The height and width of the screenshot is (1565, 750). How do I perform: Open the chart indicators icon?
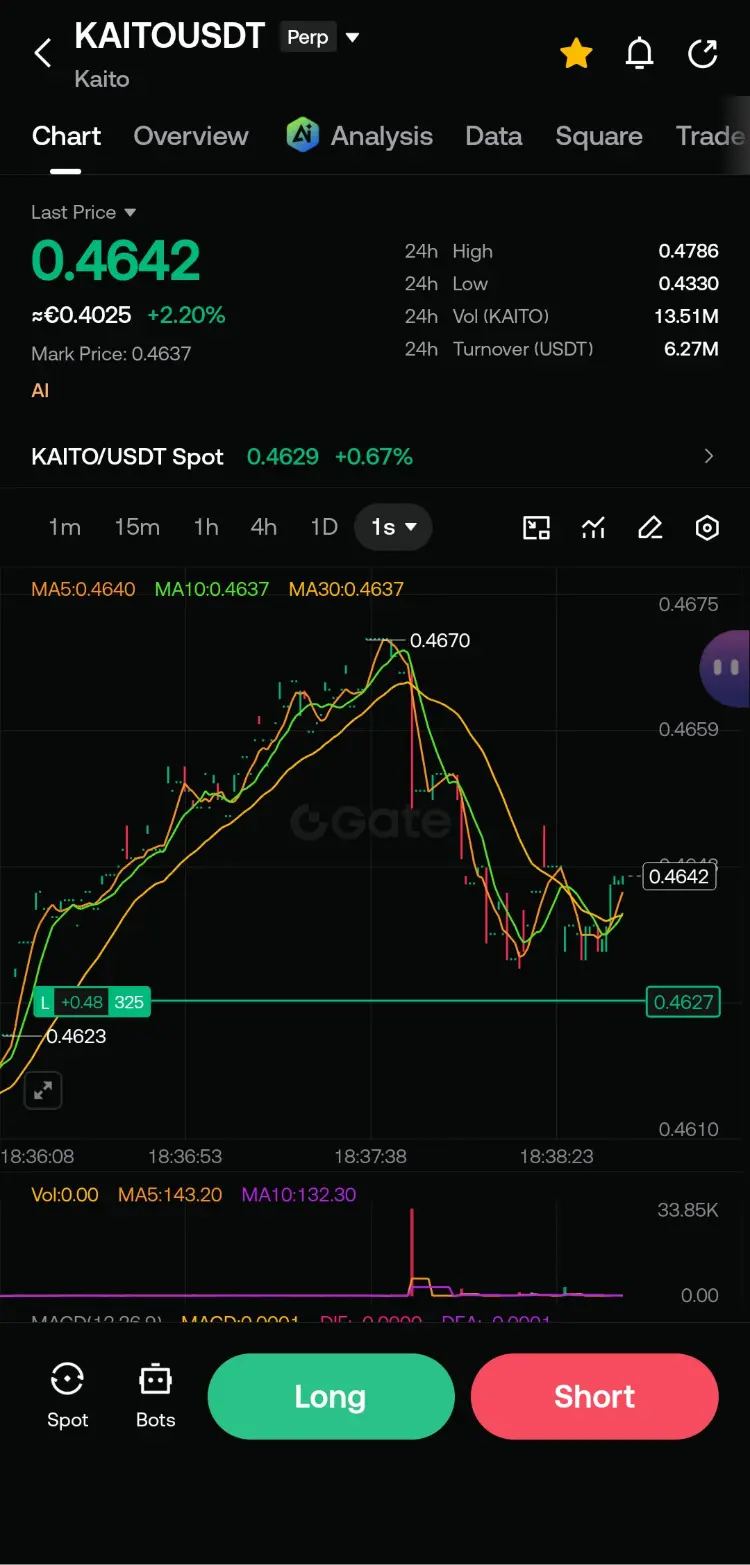(x=594, y=528)
